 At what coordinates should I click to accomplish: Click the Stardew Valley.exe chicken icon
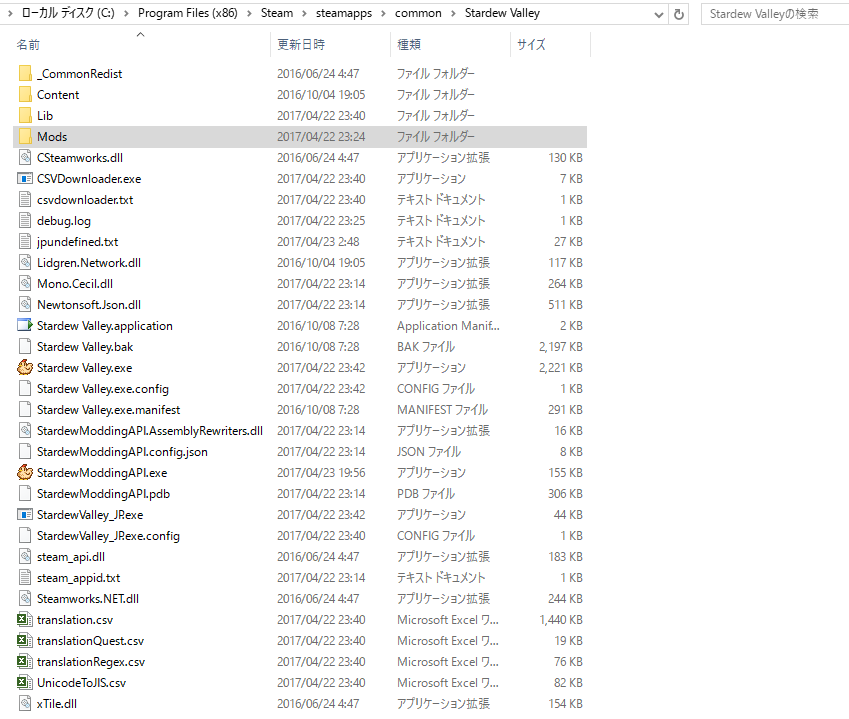25,368
